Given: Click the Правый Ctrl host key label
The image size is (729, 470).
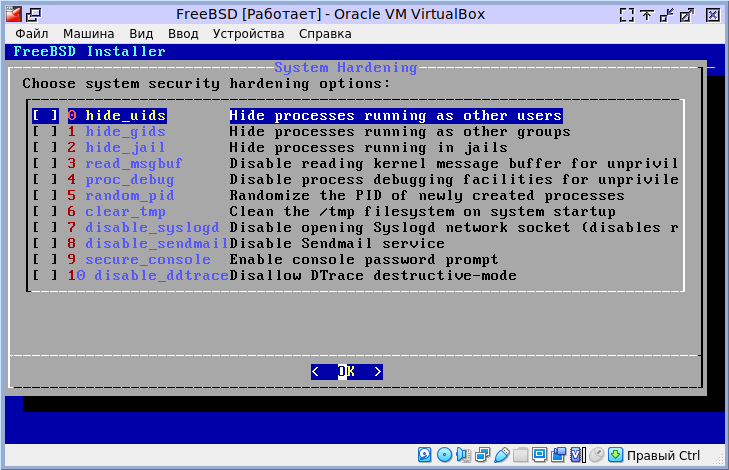Looking at the screenshot, I should pos(663,456).
